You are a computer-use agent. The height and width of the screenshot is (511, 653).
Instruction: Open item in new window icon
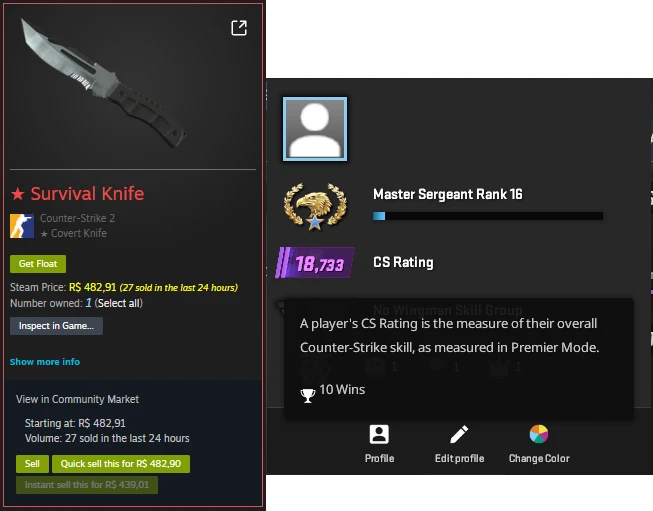point(239,28)
